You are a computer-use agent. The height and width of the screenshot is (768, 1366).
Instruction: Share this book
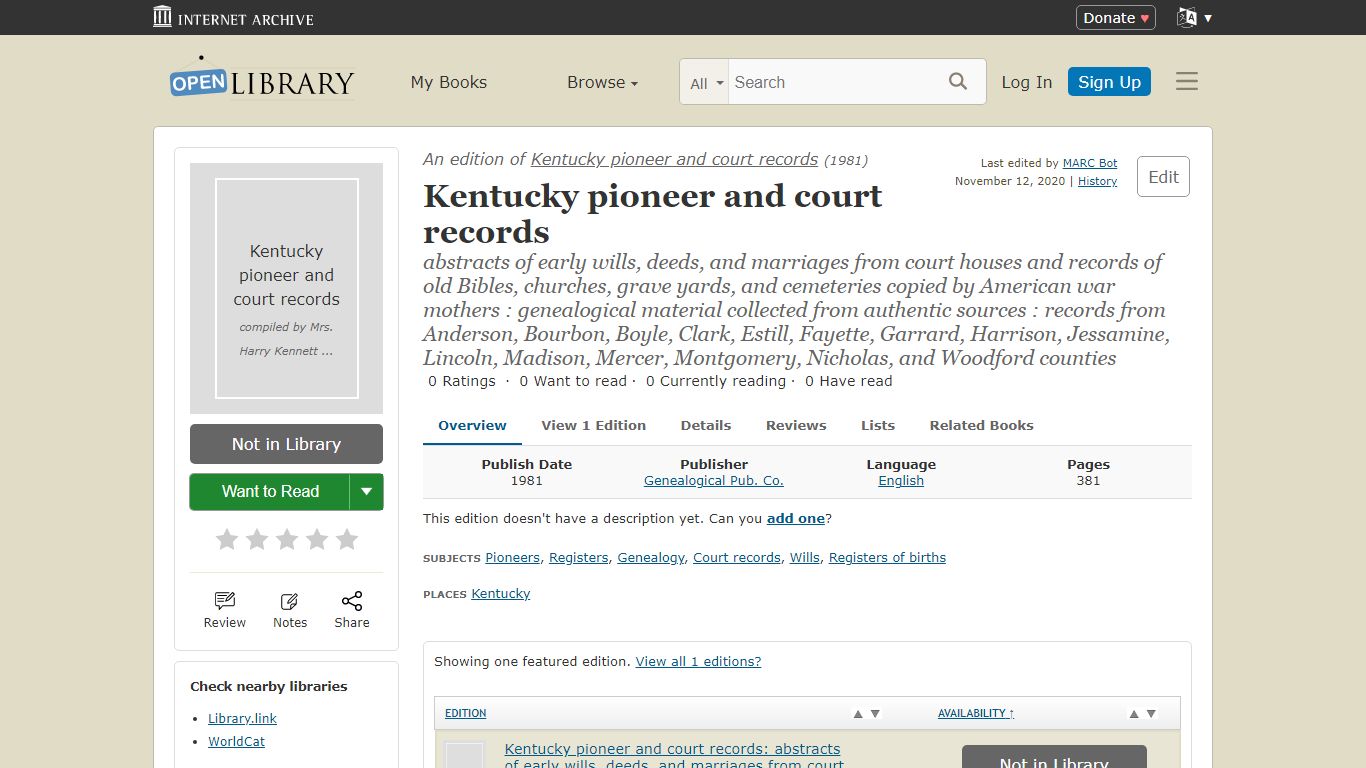[x=352, y=609]
